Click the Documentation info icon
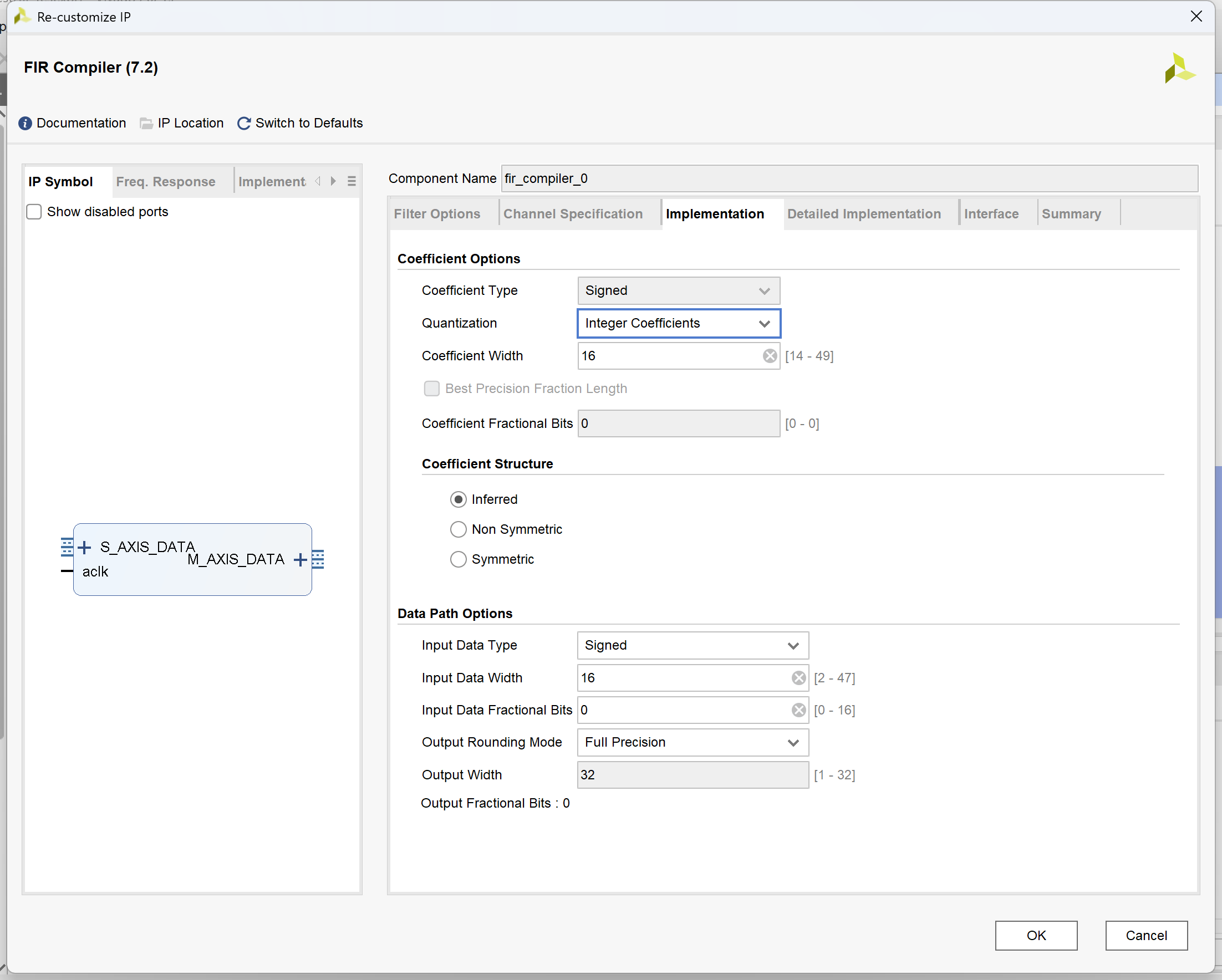 click(x=25, y=124)
